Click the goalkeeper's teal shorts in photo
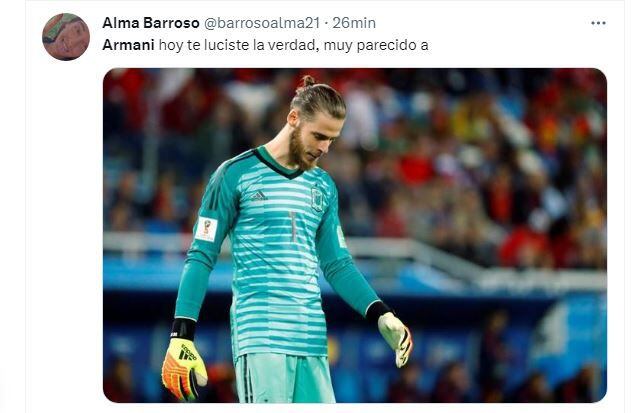 point(285,378)
